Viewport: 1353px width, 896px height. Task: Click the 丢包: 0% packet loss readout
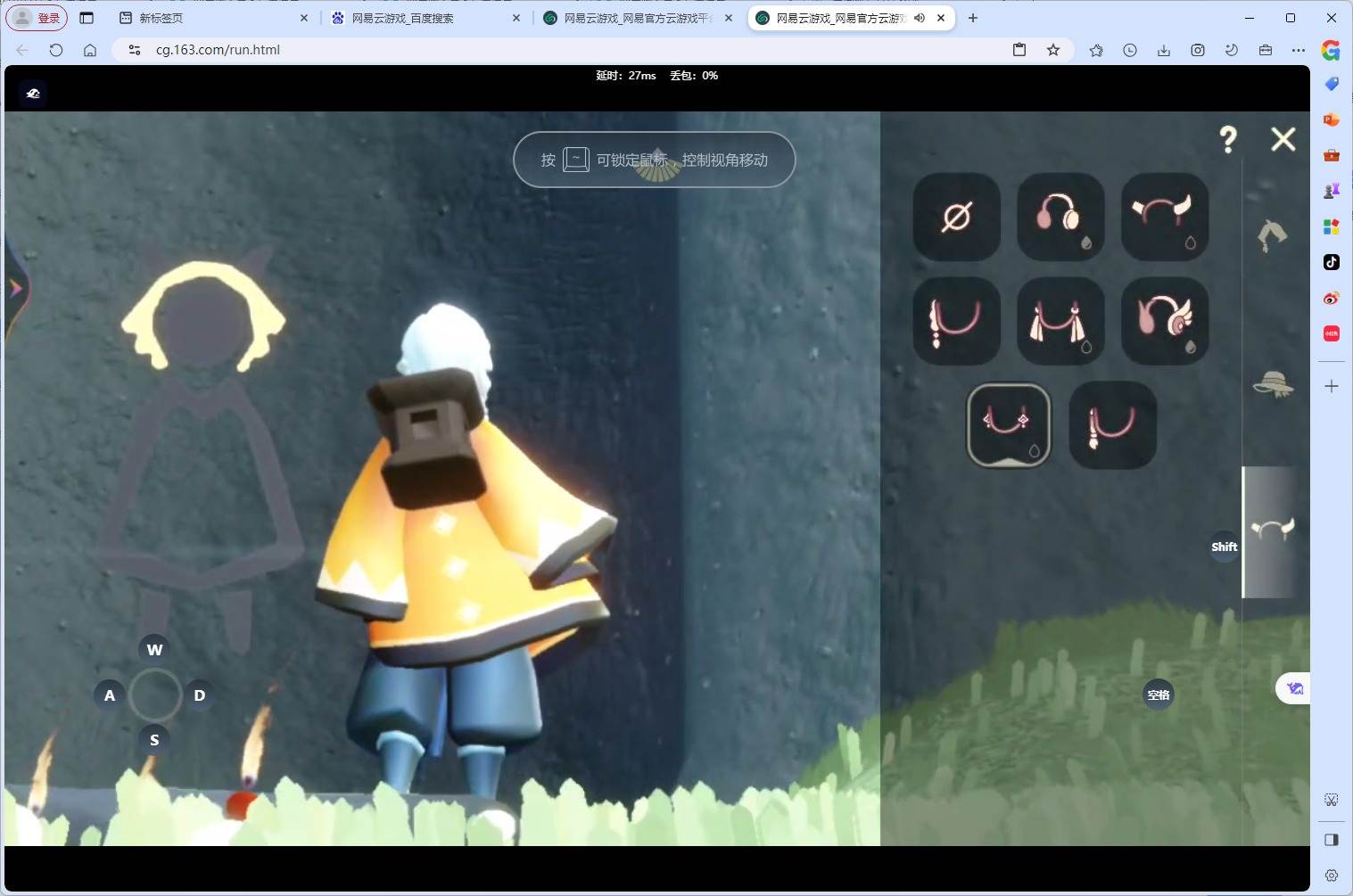coord(694,76)
